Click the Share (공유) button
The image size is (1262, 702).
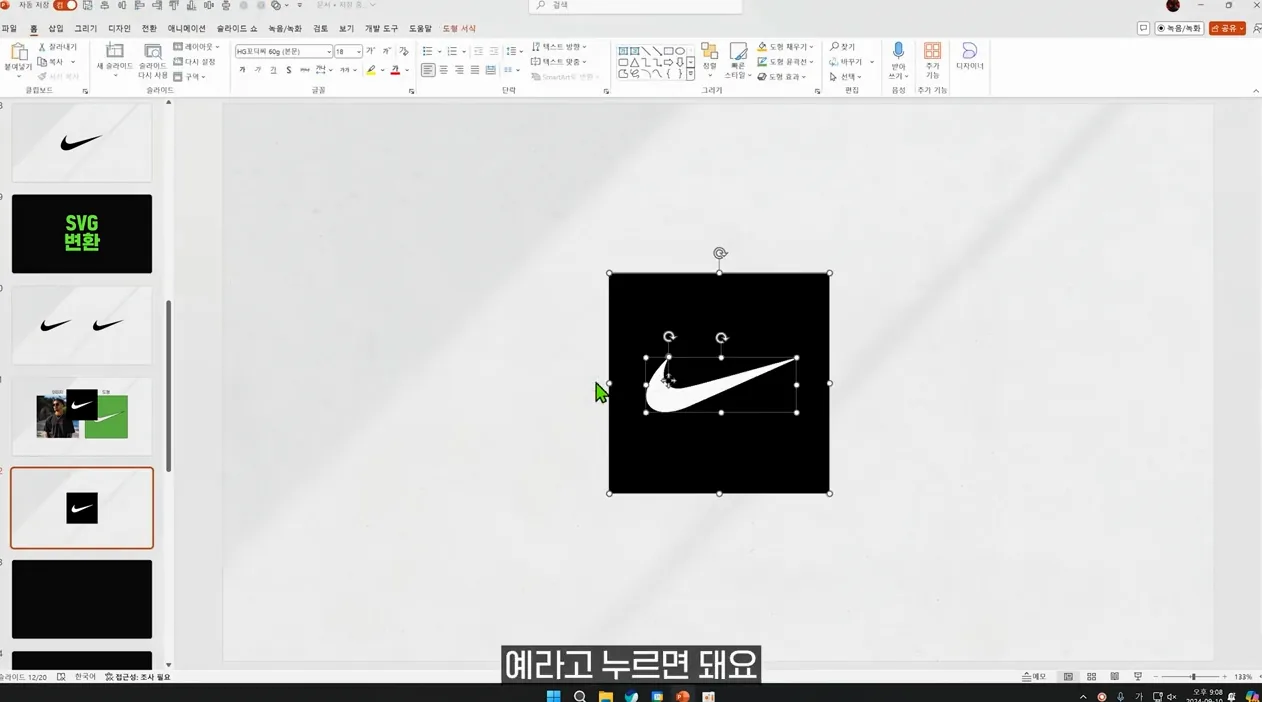pyautogui.click(x=1227, y=29)
